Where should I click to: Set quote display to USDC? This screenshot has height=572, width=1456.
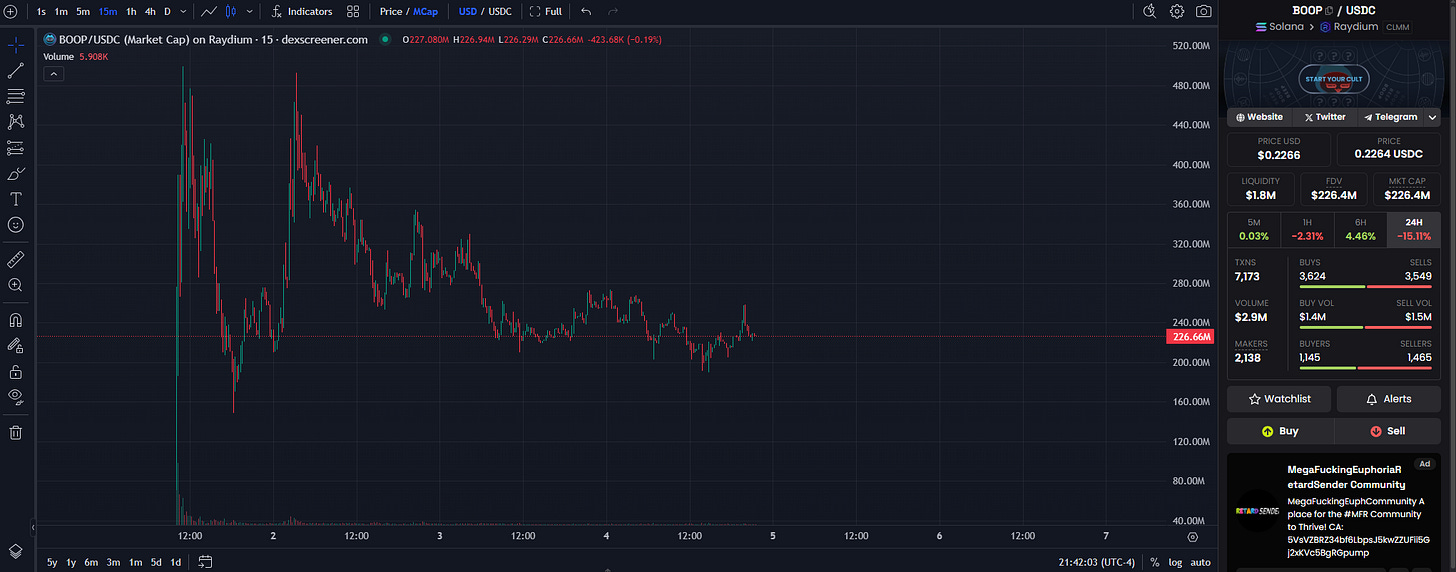coord(500,11)
